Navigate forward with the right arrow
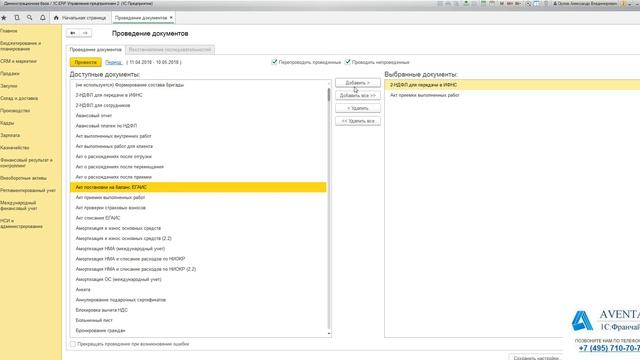This screenshot has height=360, width=640. point(85,33)
